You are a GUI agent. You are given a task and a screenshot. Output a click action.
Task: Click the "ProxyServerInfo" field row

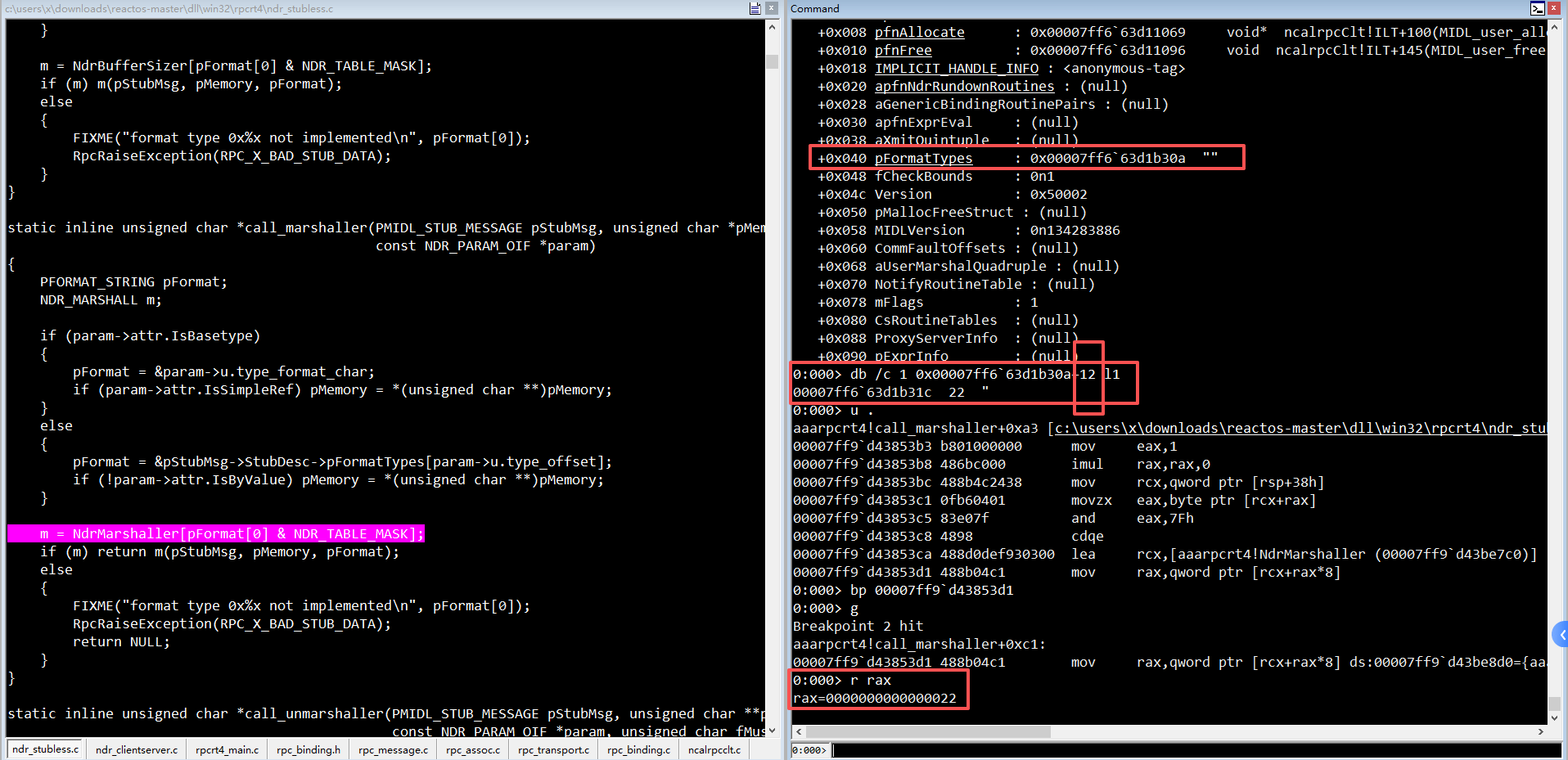[x=948, y=338]
